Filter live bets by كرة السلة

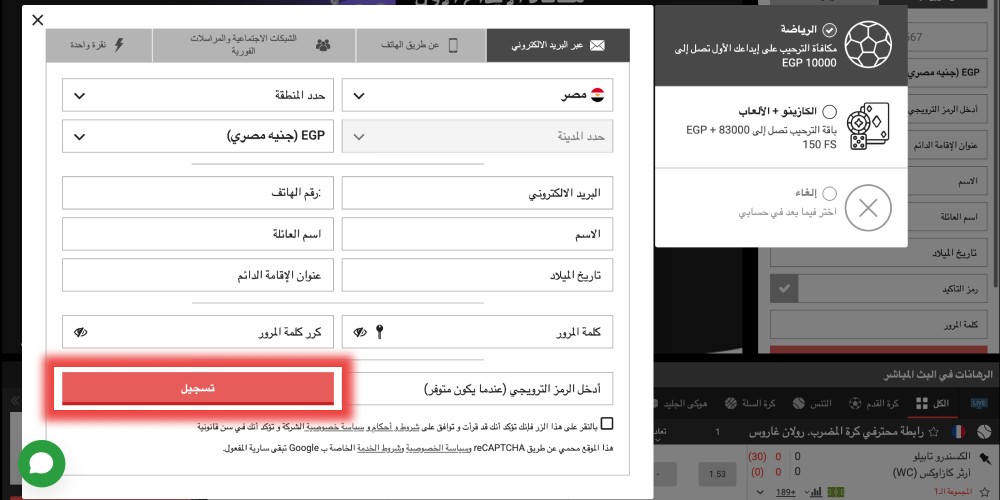tap(750, 404)
